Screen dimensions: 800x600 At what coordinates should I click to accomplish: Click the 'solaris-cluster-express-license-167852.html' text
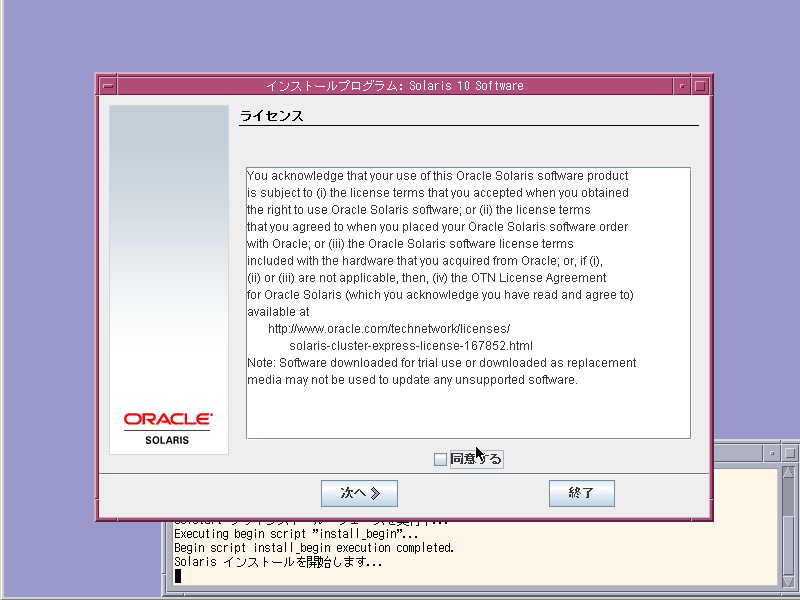point(411,346)
